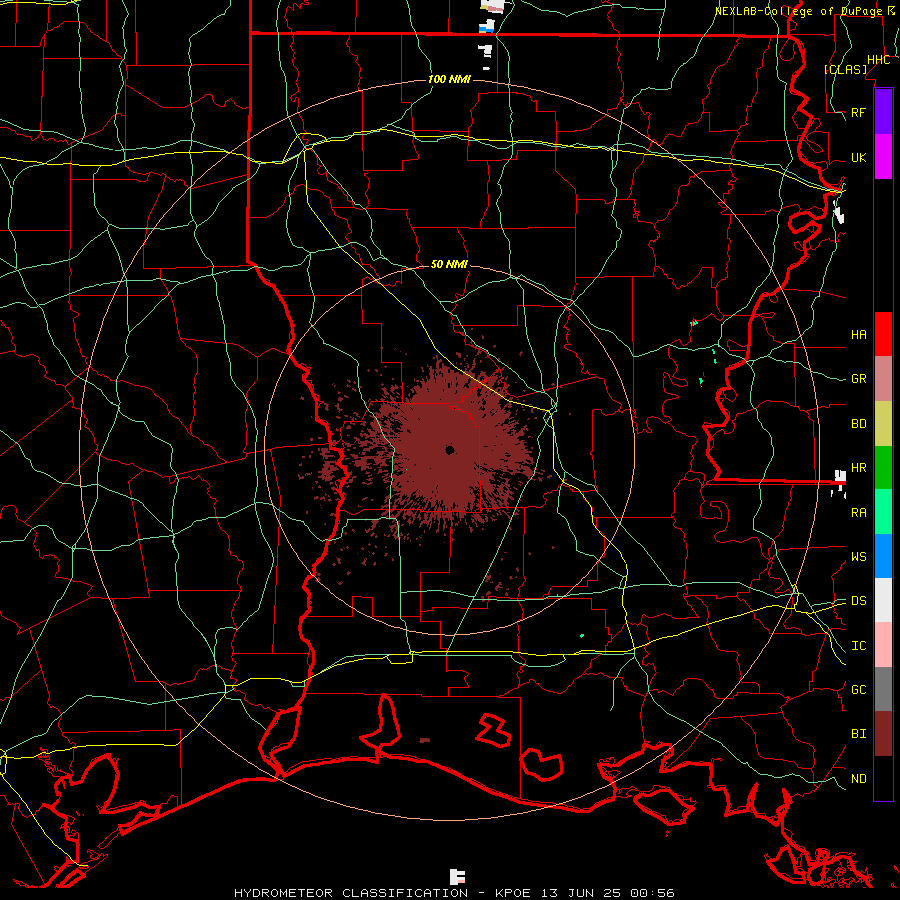The height and width of the screenshot is (900, 900).
Task: Click the [CLAS] legend heading
Action: [845, 69]
